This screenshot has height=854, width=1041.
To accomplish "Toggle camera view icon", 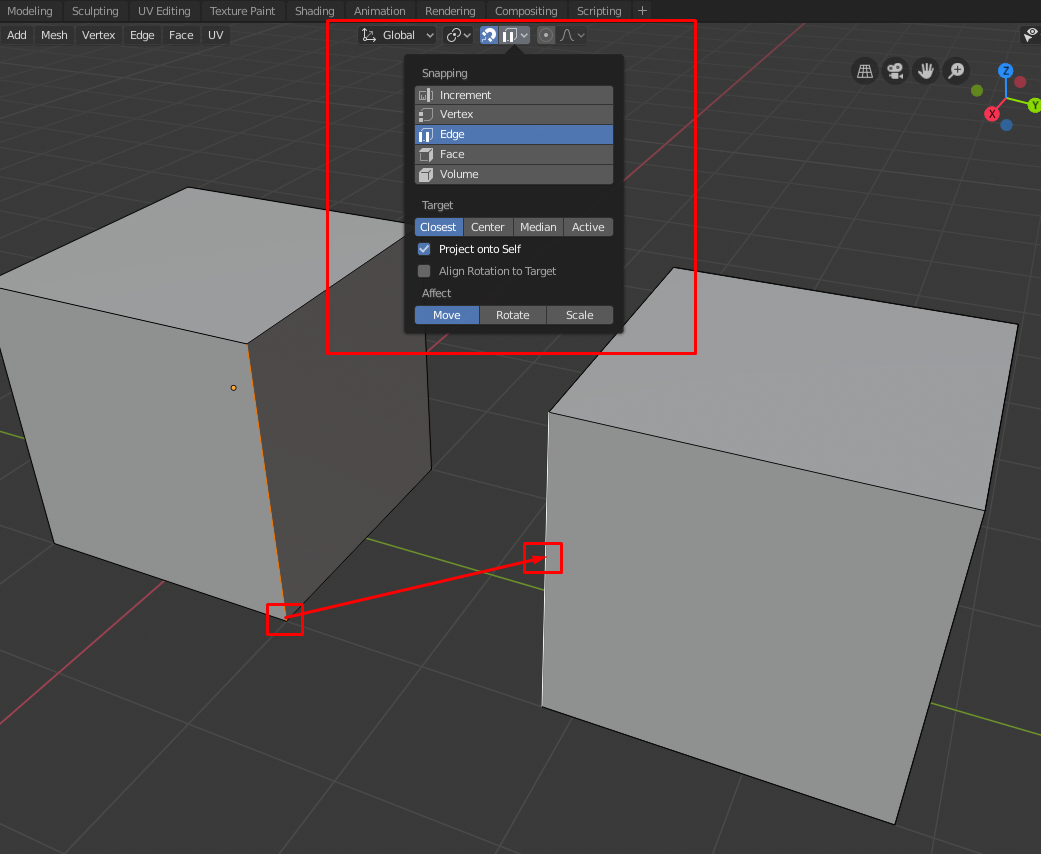I will 895,71.
